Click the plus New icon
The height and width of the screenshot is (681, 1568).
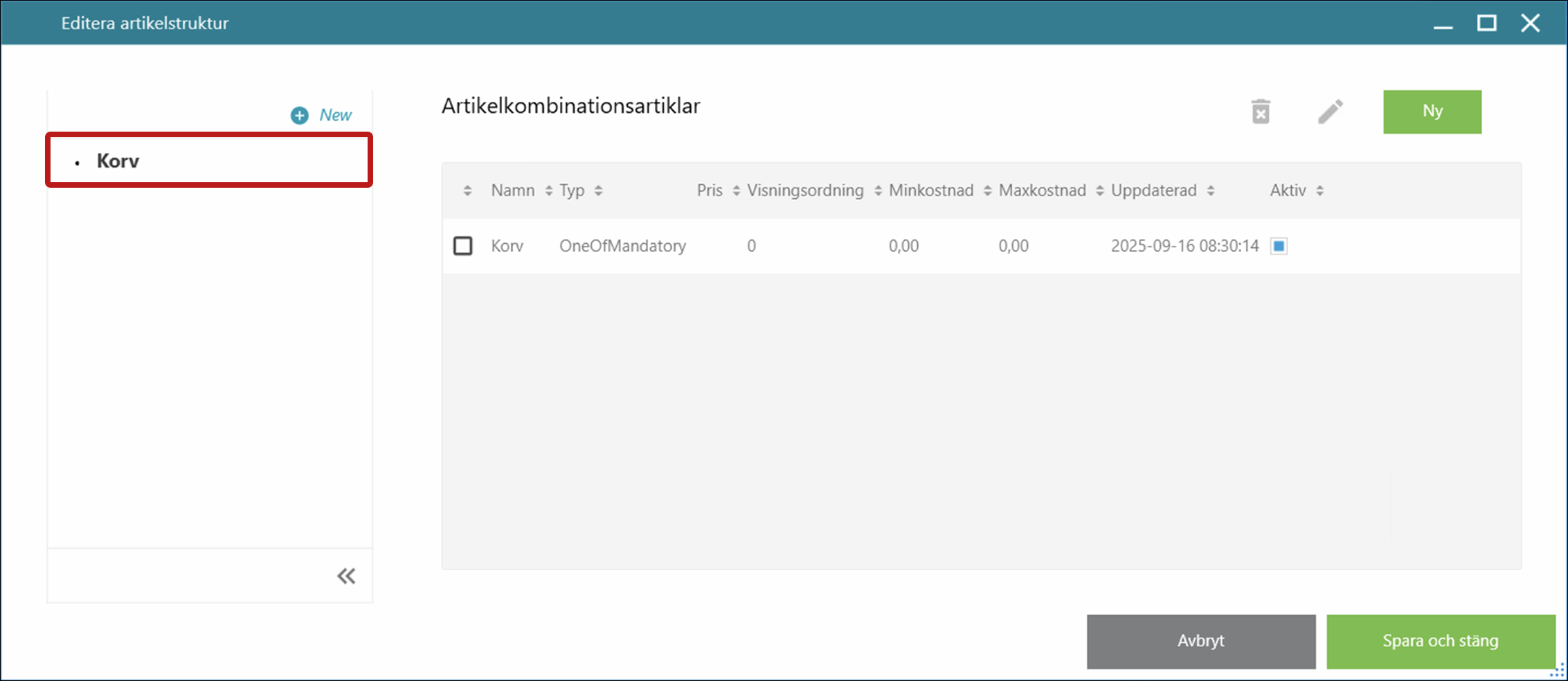(x=300, y=115)
